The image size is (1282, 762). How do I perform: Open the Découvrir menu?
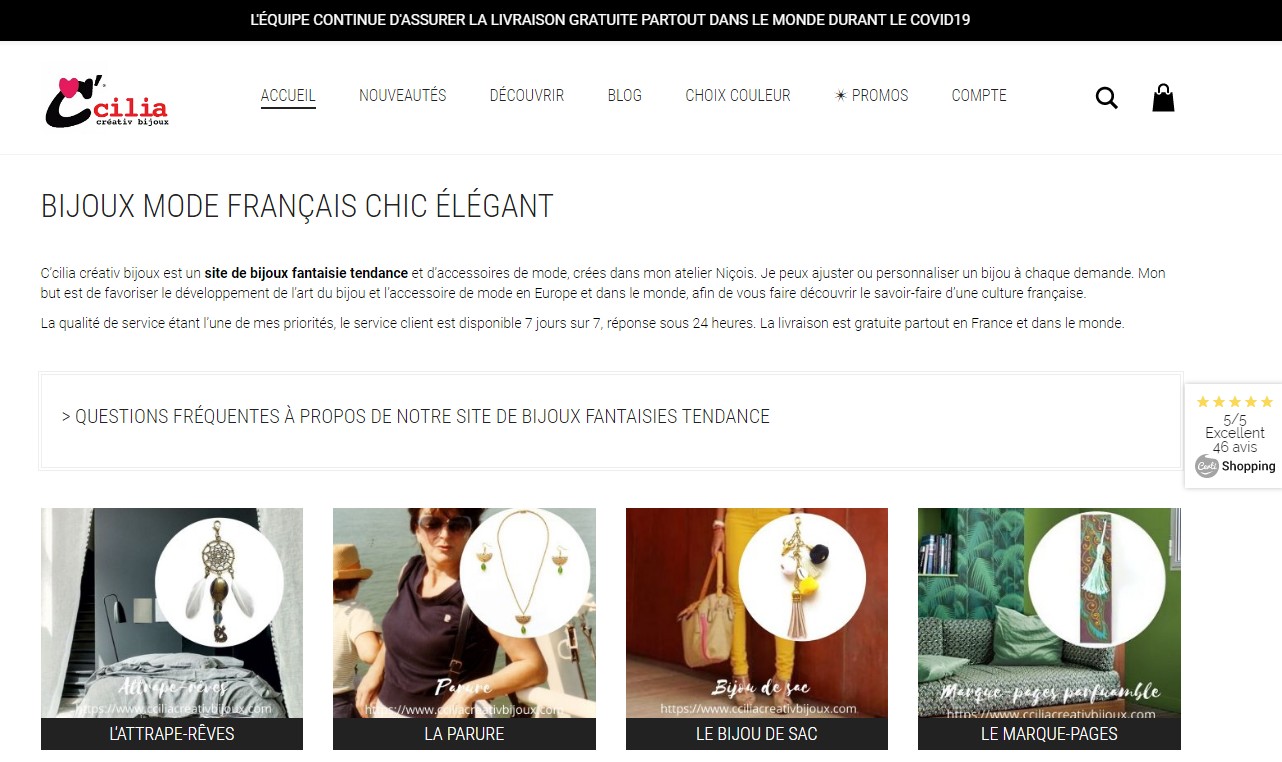pos(527,96)
